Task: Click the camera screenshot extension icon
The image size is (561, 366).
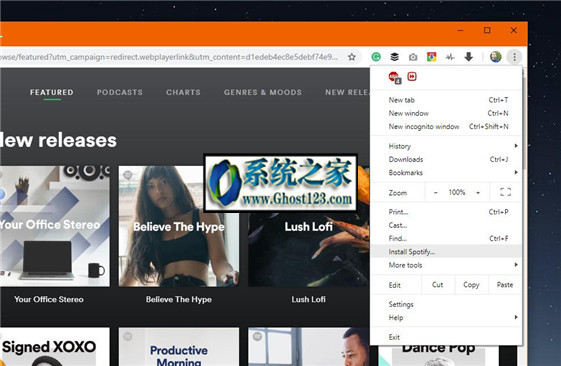Action: pyautogui.click(x=413, y=57)
